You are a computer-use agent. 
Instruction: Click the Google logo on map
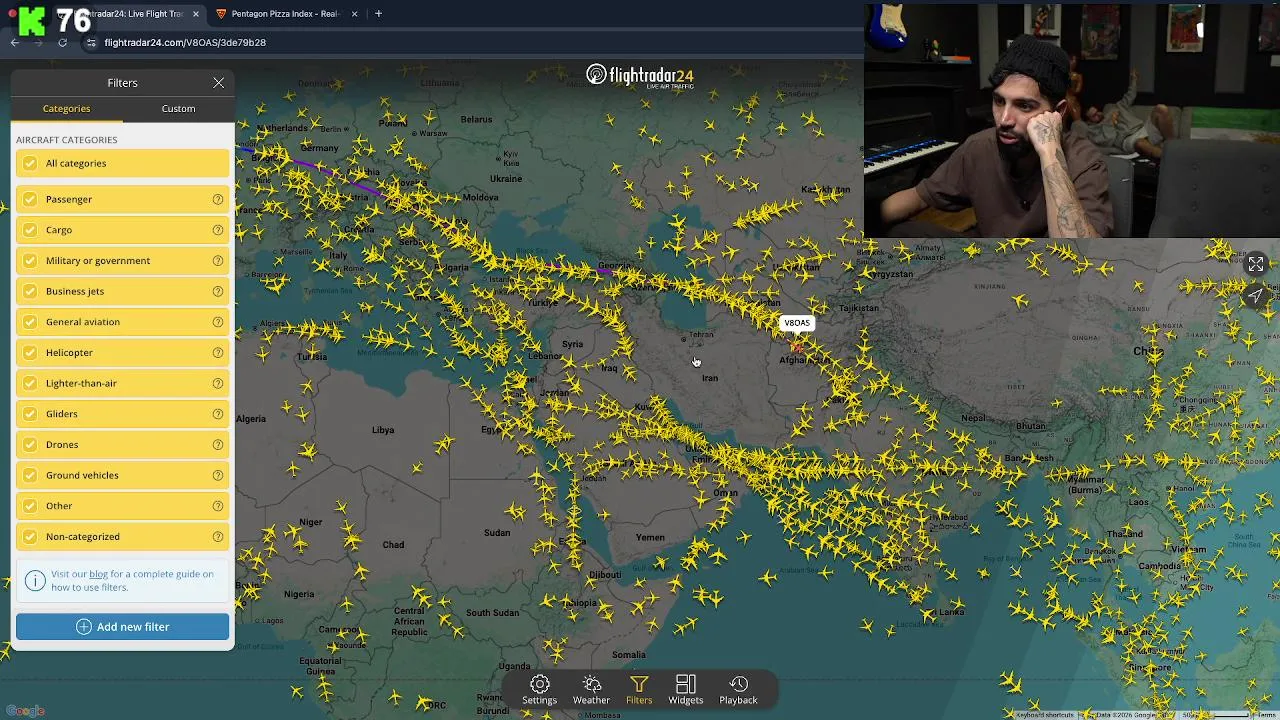click(x=24, y=711)
